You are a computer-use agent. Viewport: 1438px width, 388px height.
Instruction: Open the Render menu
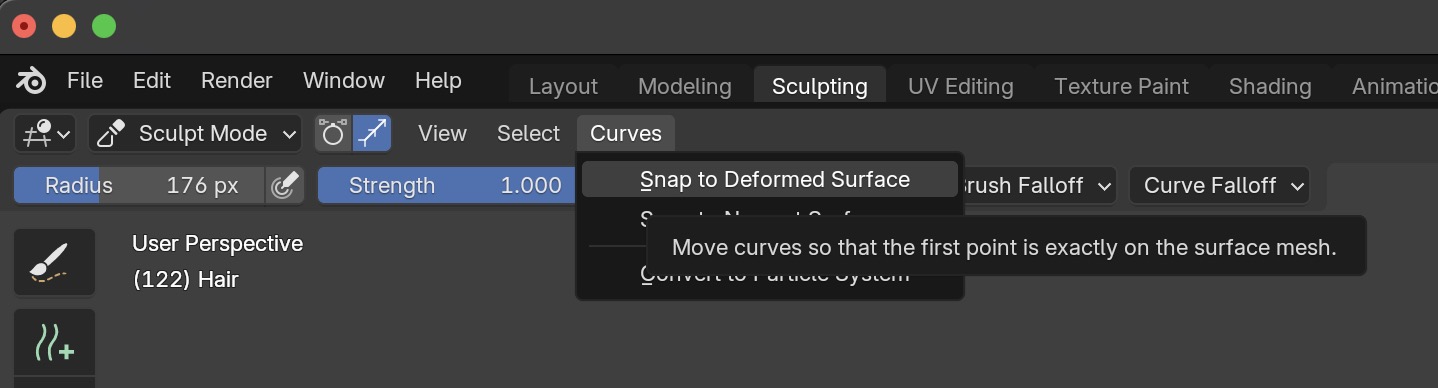(x=237, y=81)
